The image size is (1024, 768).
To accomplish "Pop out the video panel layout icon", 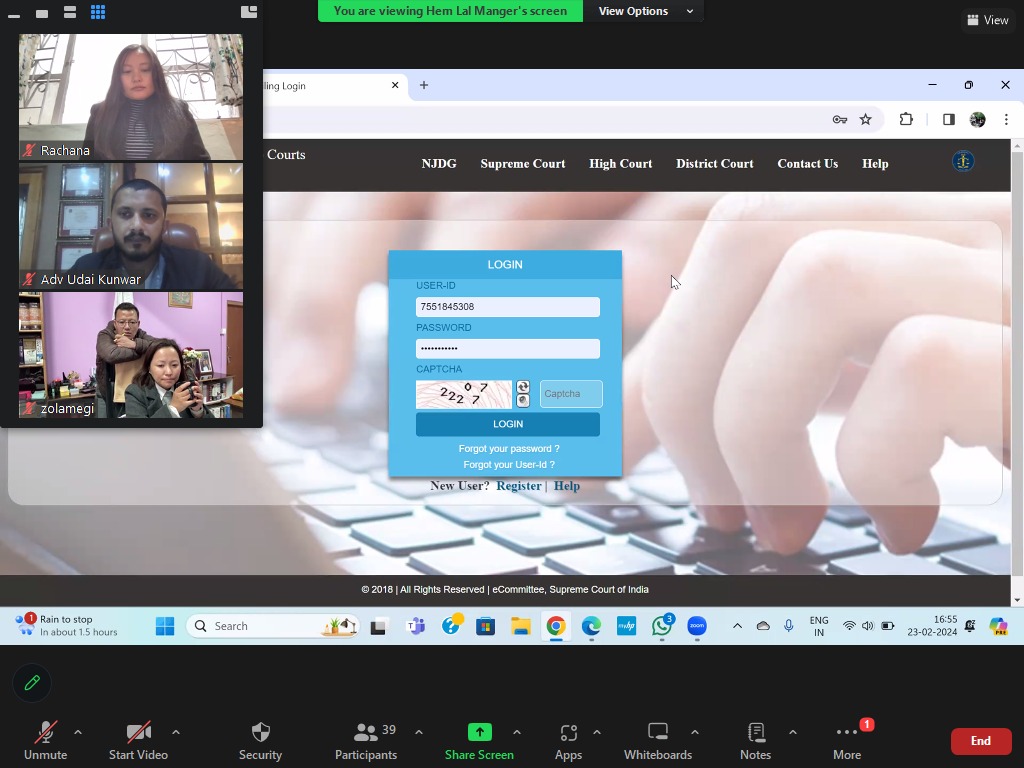I will pos(249,12).
